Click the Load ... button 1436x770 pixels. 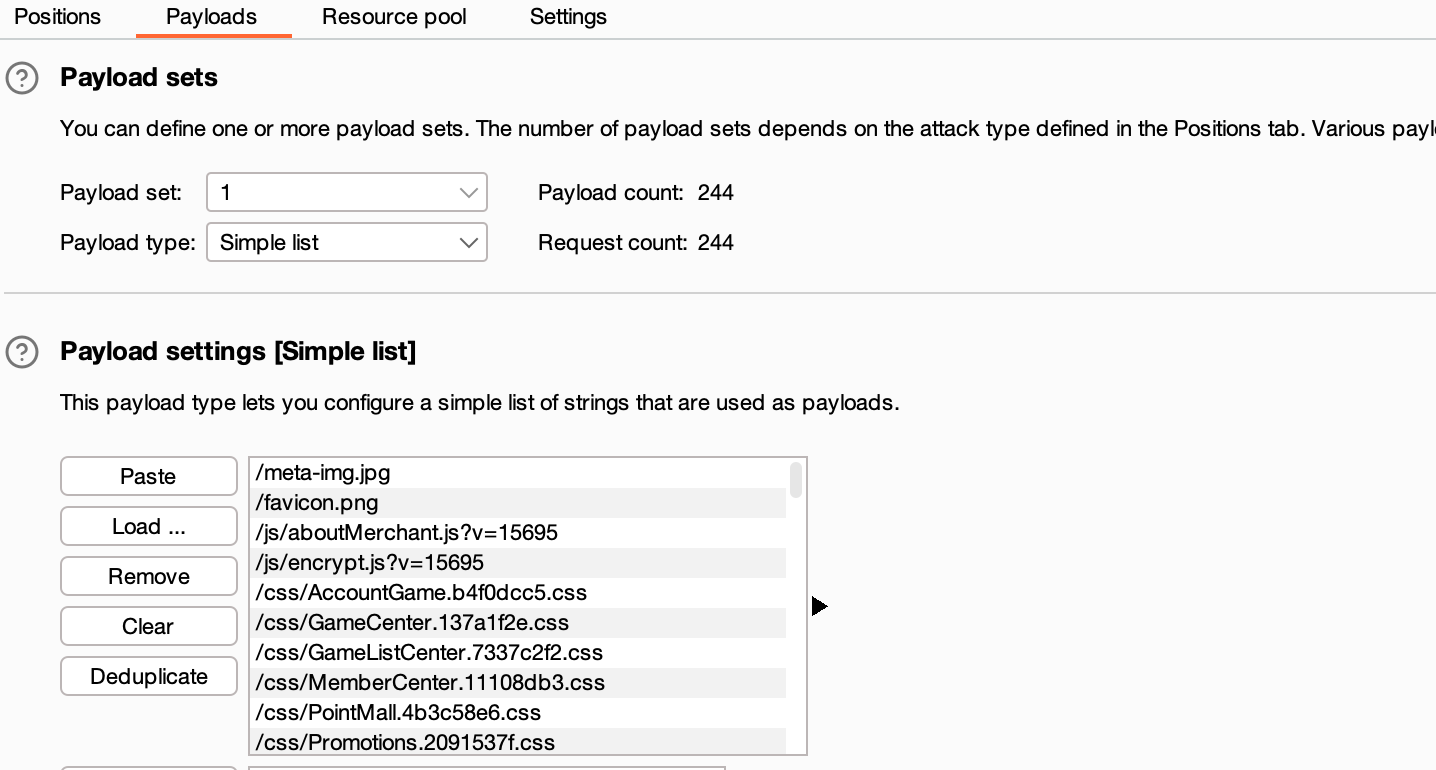(148, 527)
